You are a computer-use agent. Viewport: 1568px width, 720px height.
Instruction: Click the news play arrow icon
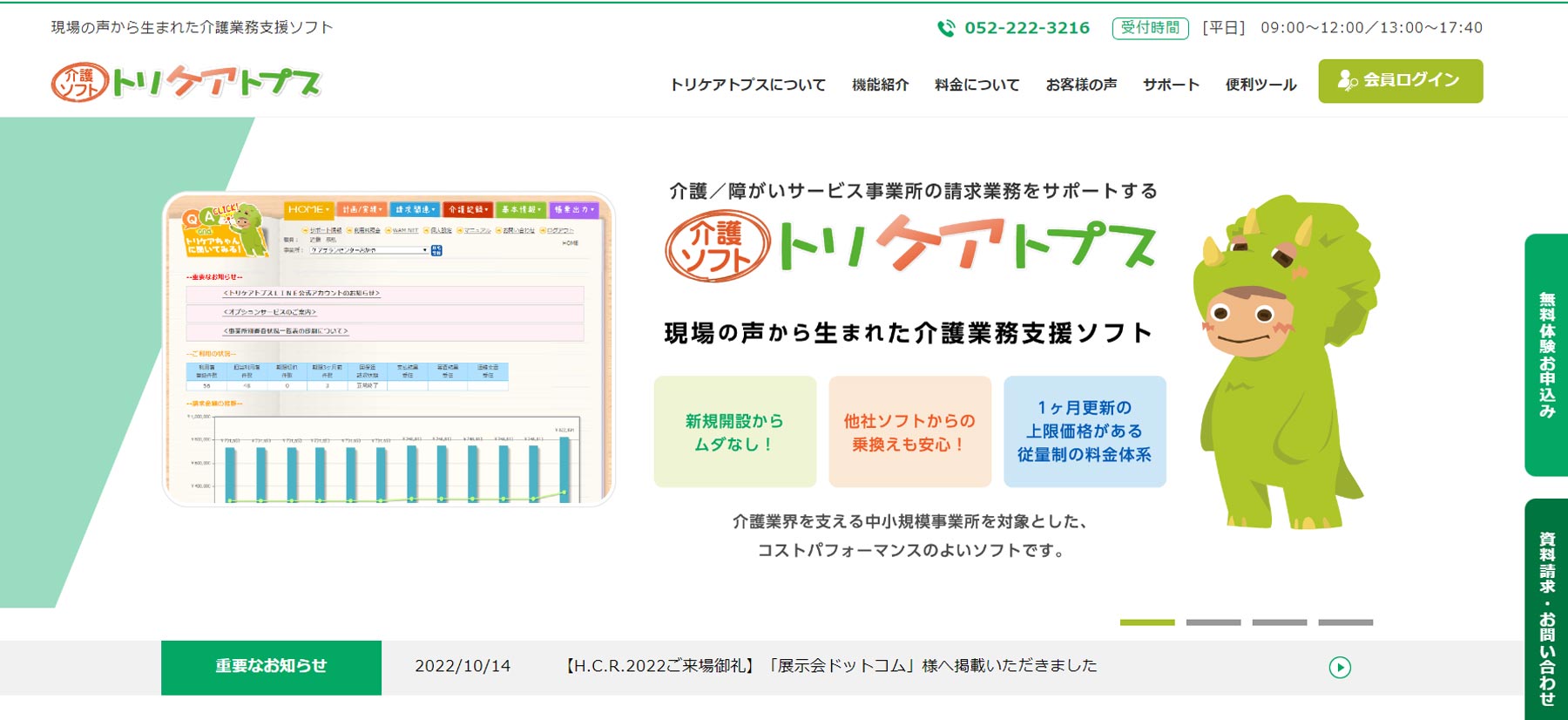[1340, 668]
